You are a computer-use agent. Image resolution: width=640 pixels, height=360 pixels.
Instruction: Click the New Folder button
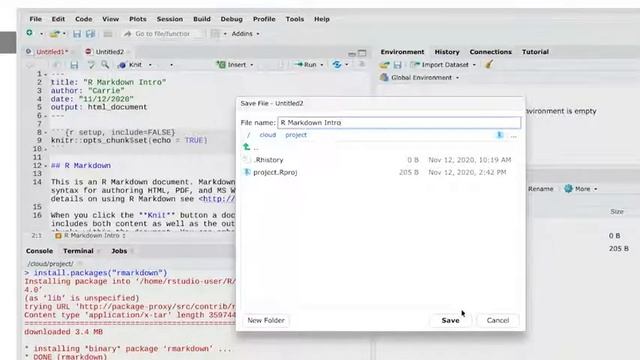pyautogui.click(x=266, y=320)
